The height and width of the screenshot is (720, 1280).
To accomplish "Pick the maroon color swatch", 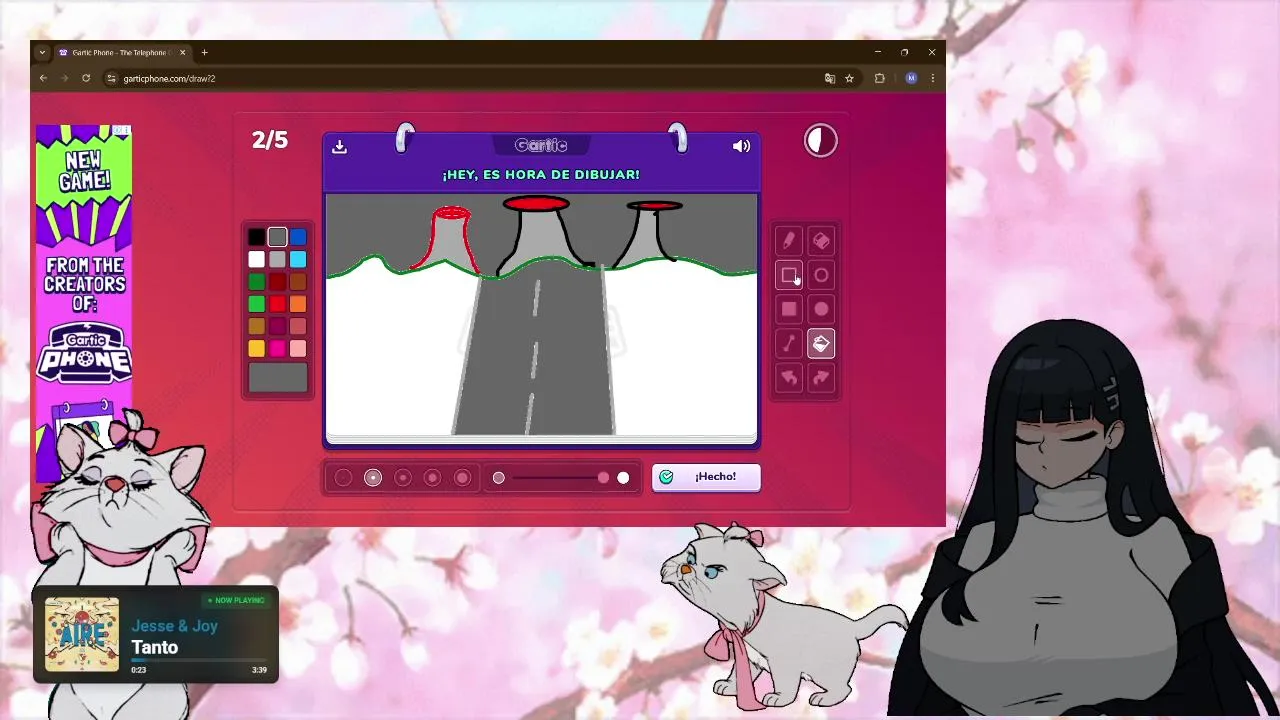I will pyautogui.click(x=277, y=326).
